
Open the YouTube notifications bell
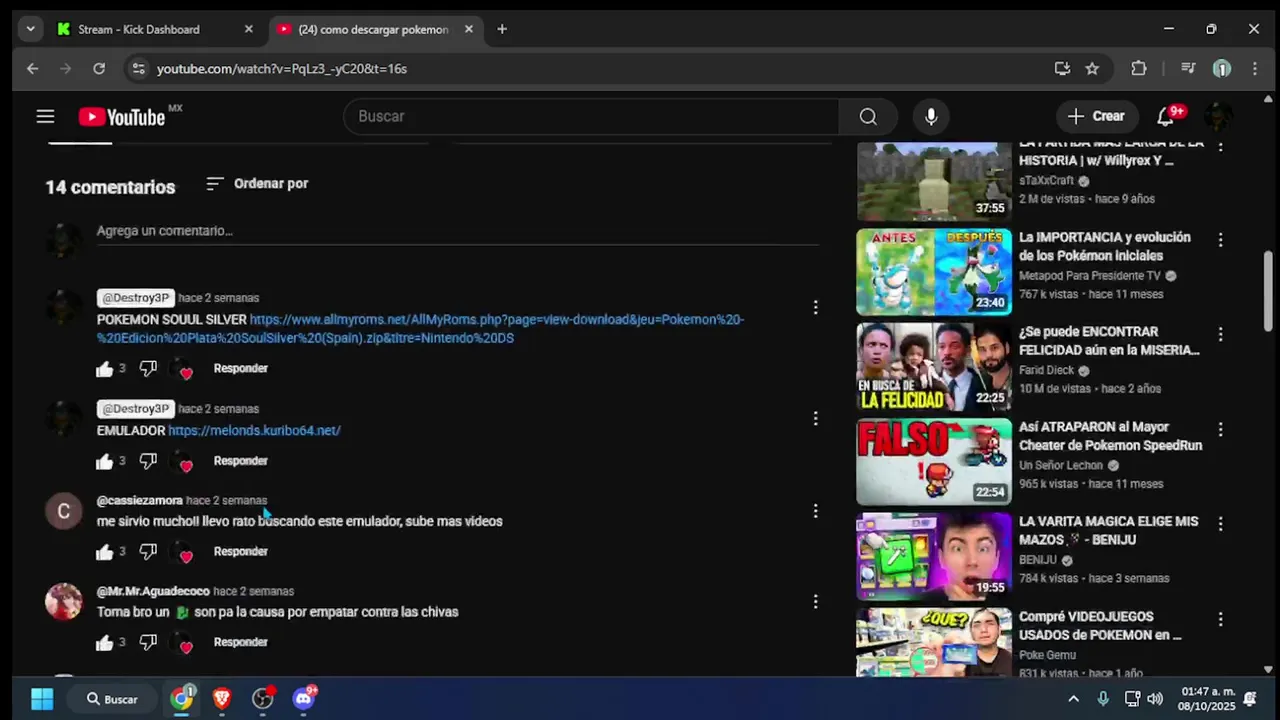coord(1166,116)
